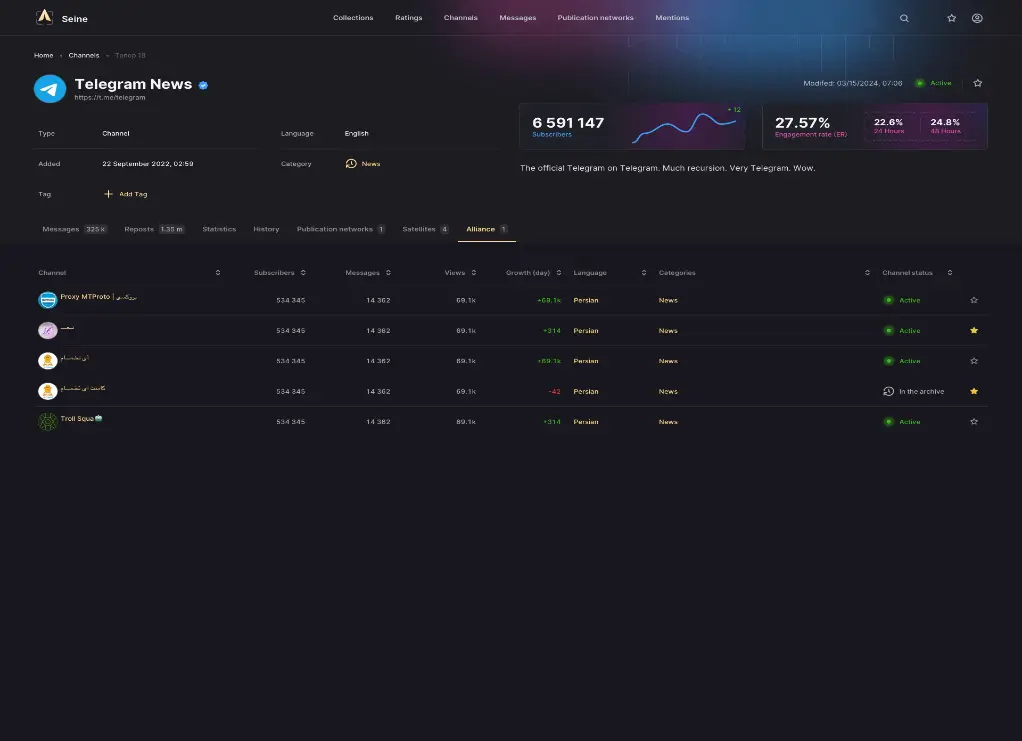
Task: Open Collections in the top navigation
Action: pyautogui.click(x=353, y=18)
